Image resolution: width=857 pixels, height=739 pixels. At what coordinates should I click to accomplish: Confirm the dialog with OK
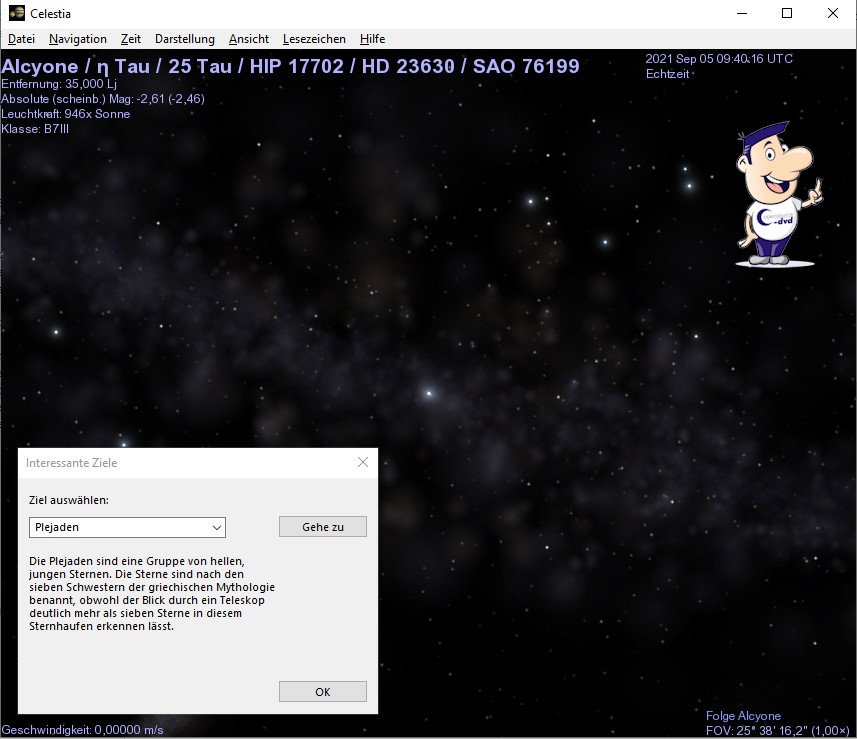pos(322,692)
